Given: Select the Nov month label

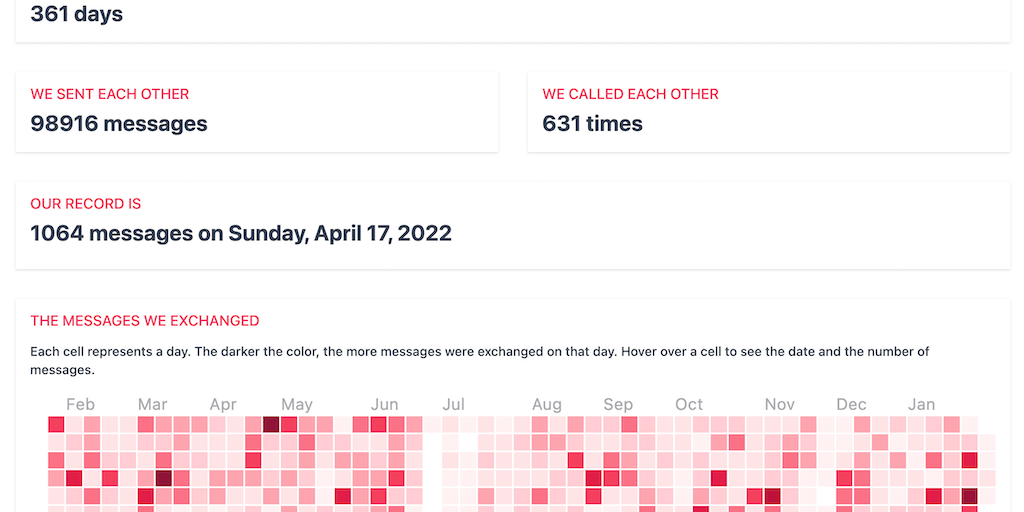Looking at the screenshot, I should point(780,405).
